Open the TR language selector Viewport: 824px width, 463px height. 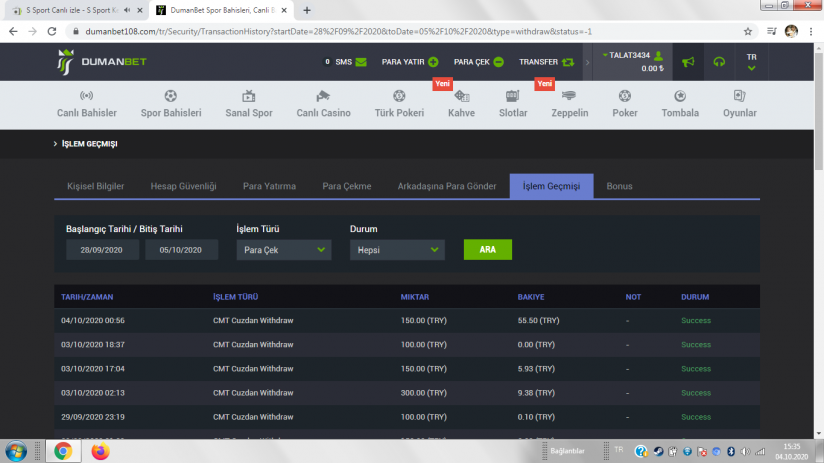(x=751, y=62)
